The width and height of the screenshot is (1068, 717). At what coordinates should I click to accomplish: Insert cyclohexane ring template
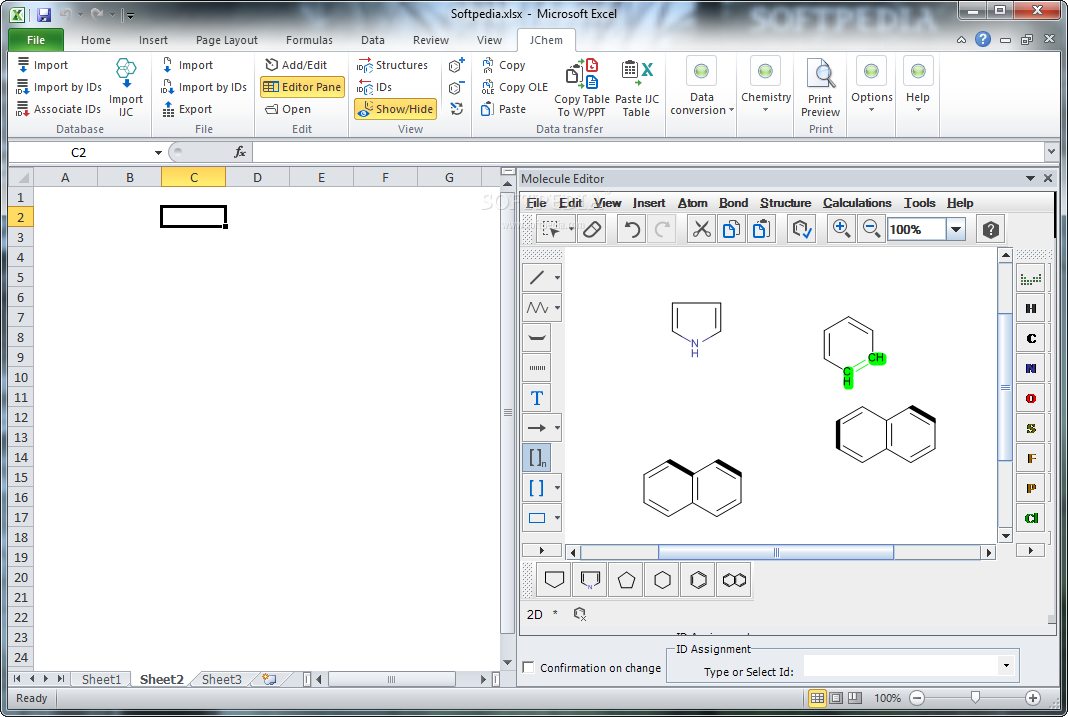662,580
